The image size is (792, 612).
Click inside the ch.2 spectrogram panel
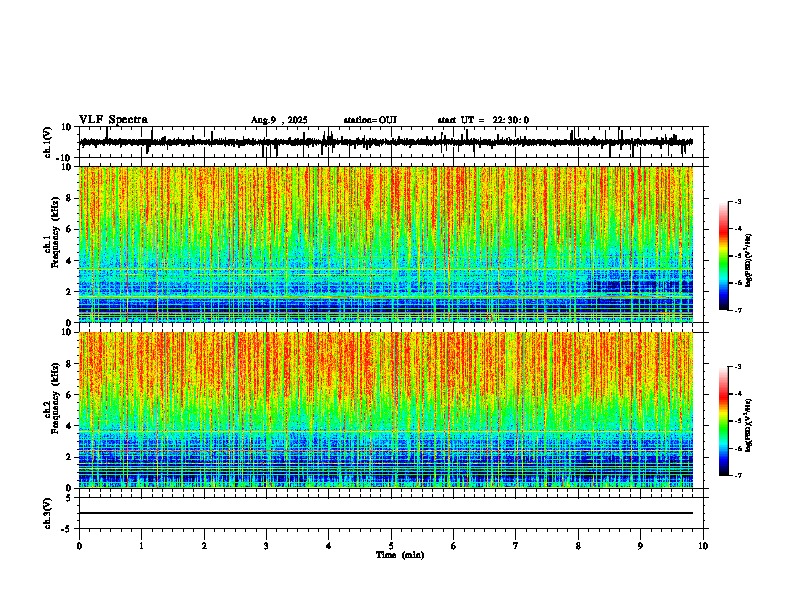[386, 410]
